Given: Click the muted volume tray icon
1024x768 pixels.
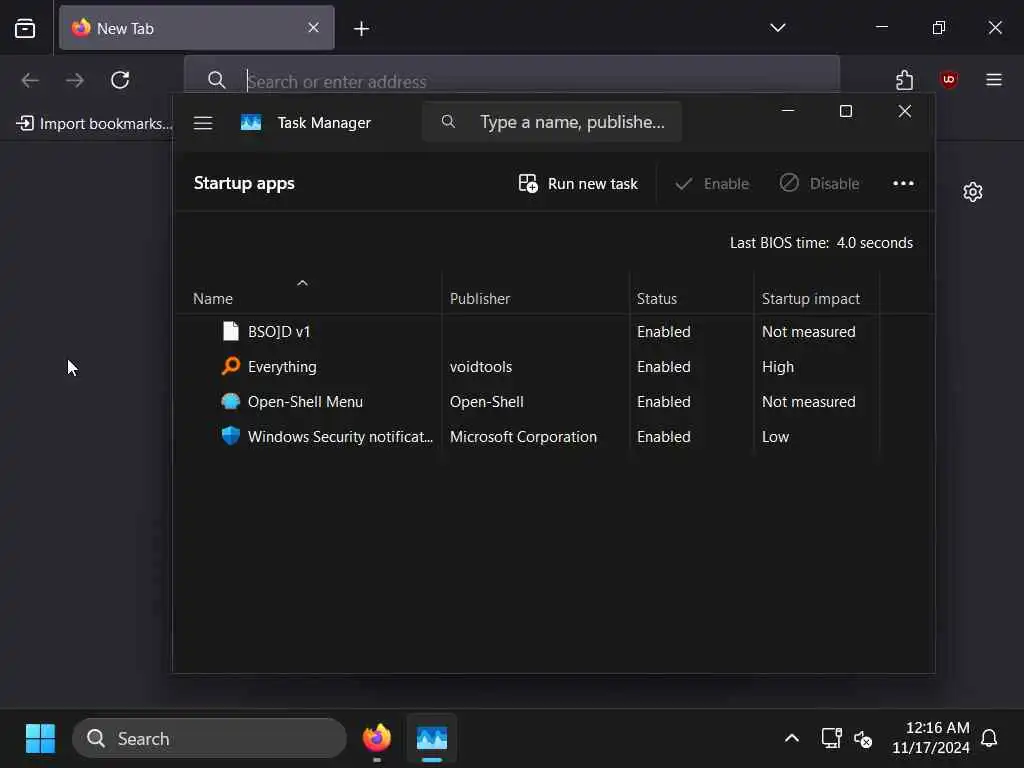Looking at the screenshot, I should [863, 739].
